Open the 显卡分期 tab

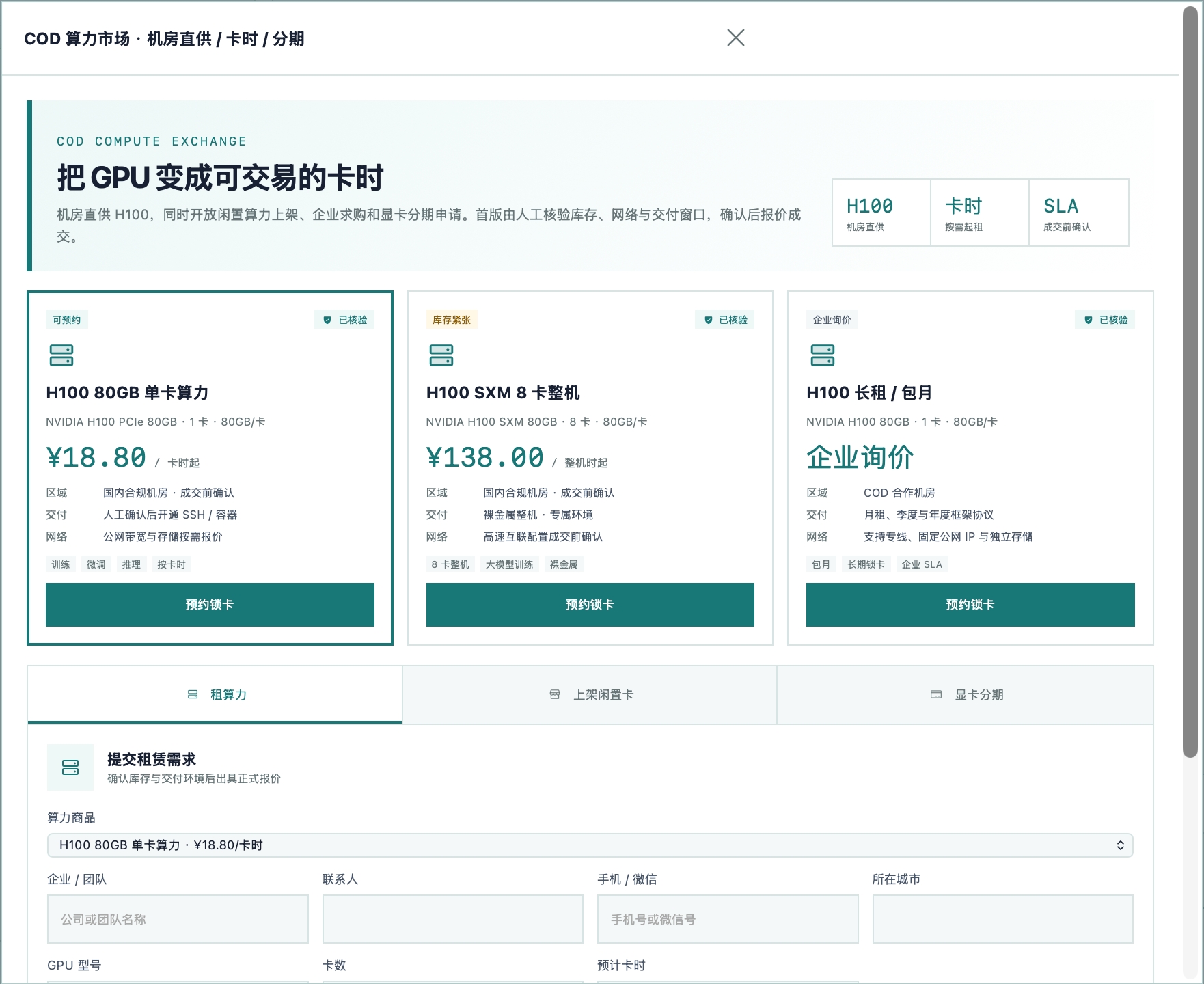[965, 694]
